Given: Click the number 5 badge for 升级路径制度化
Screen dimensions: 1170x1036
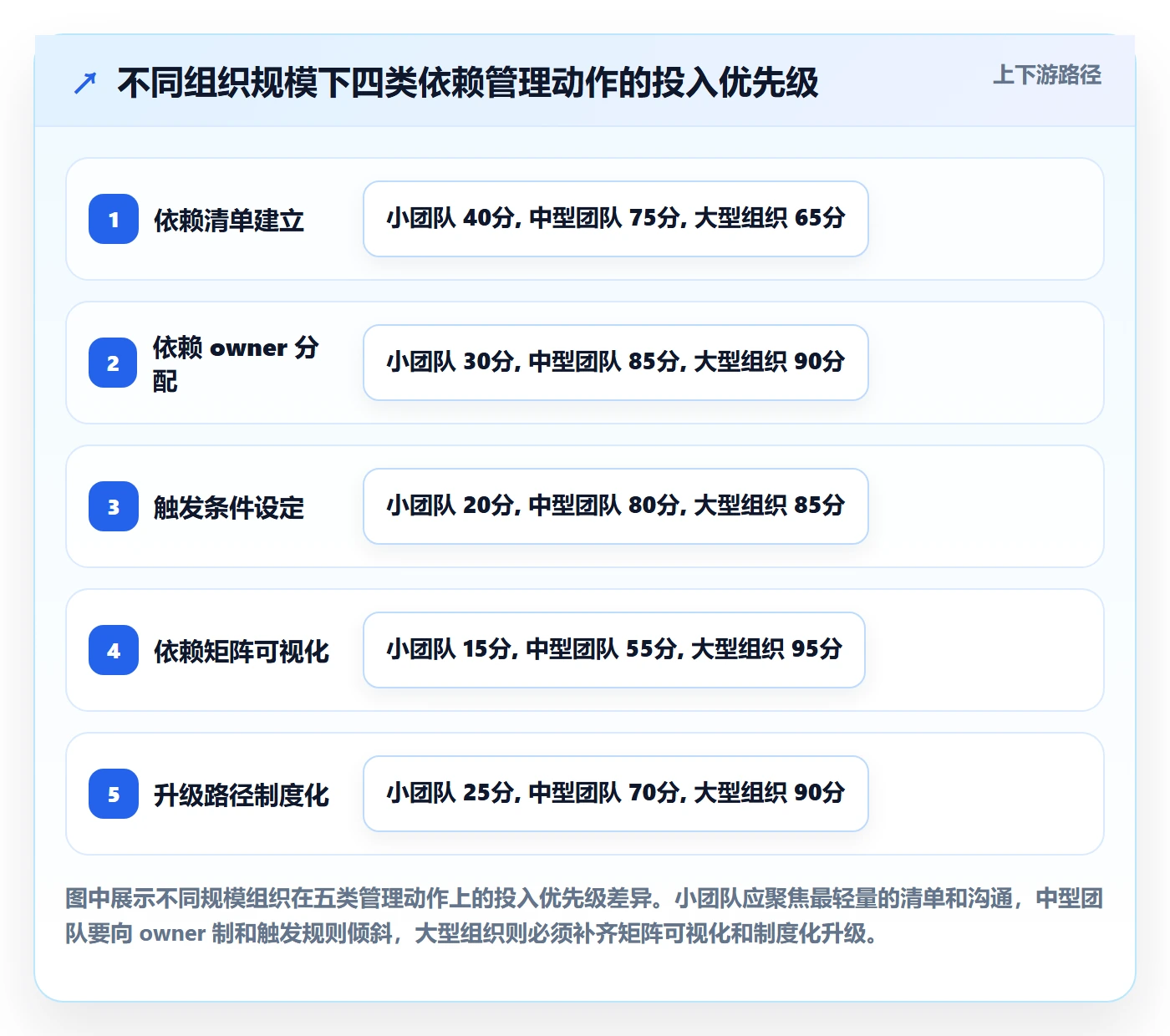Looking at the screenshot, I should coord(114,794).
